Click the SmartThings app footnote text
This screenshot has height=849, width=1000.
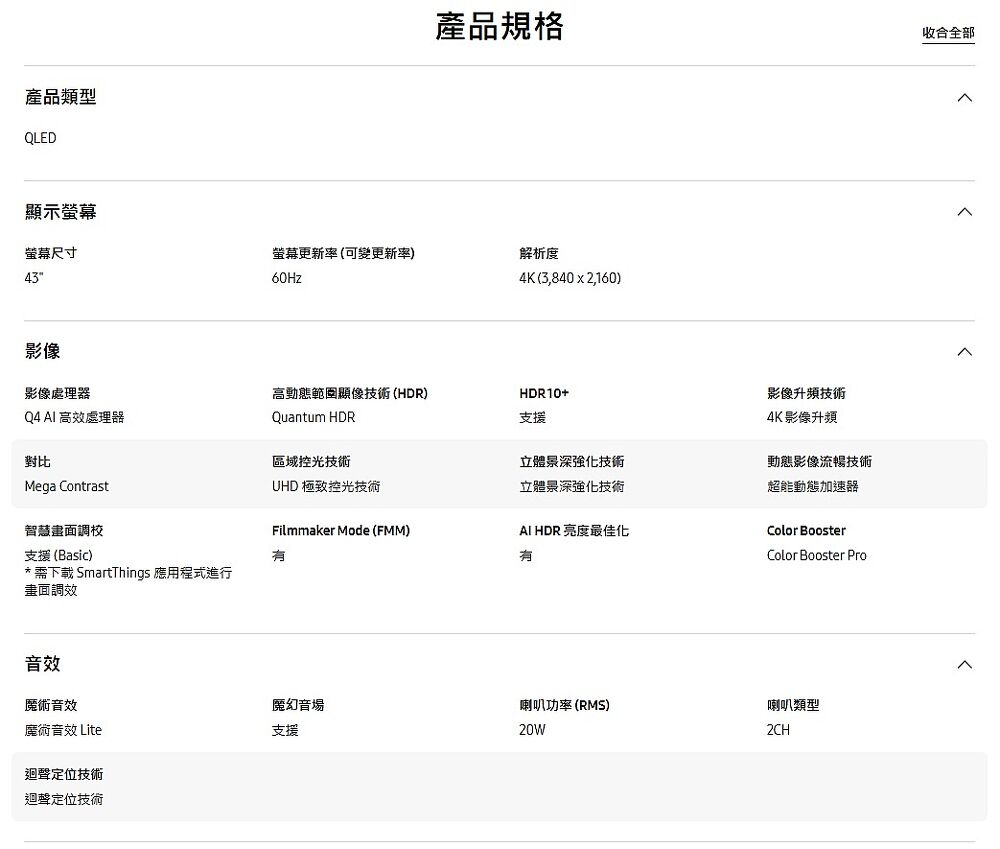coord(128,581)
